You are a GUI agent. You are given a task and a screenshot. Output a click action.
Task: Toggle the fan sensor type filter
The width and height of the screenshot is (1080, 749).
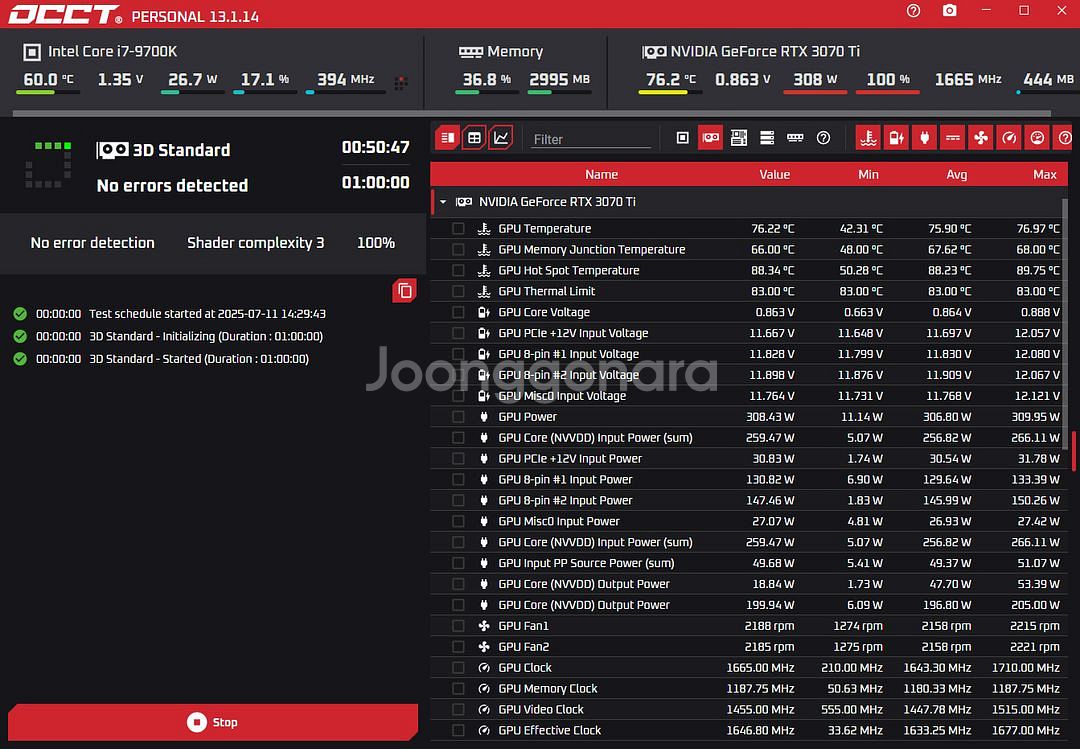point(982,138)
